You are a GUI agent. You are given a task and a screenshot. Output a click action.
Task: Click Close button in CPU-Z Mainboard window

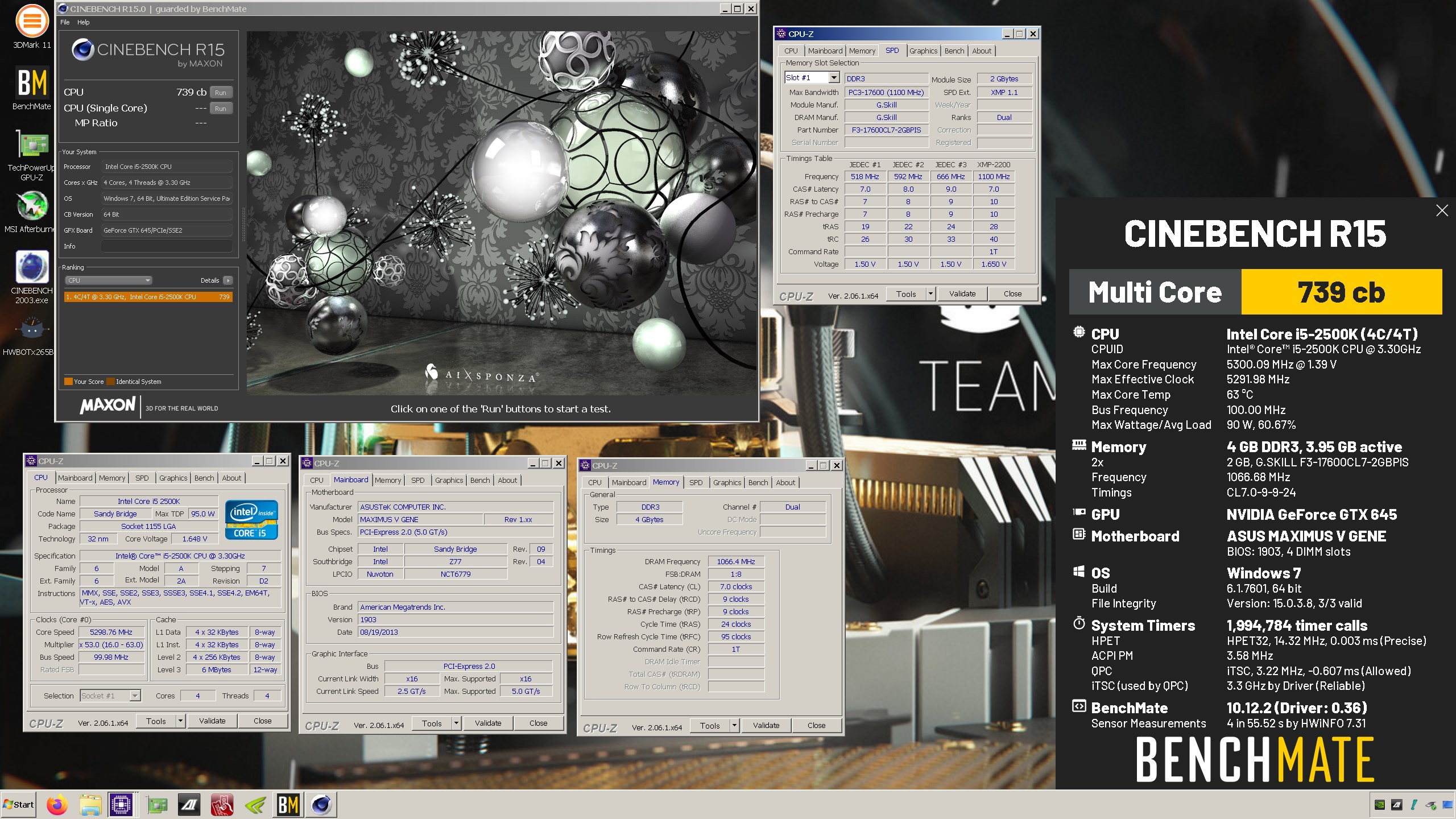coord(539,723)
